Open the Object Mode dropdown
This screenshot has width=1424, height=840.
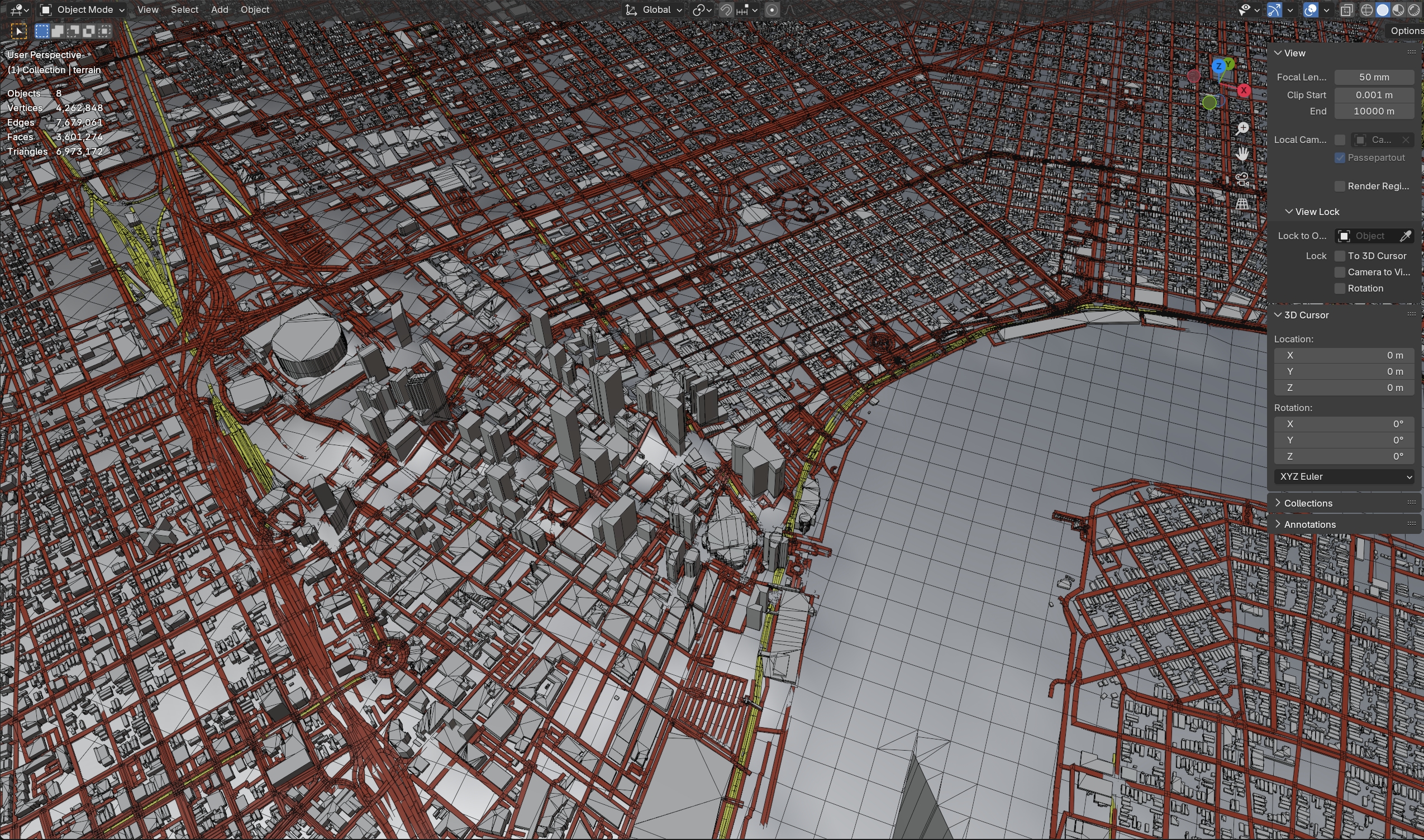pos(83,9)
